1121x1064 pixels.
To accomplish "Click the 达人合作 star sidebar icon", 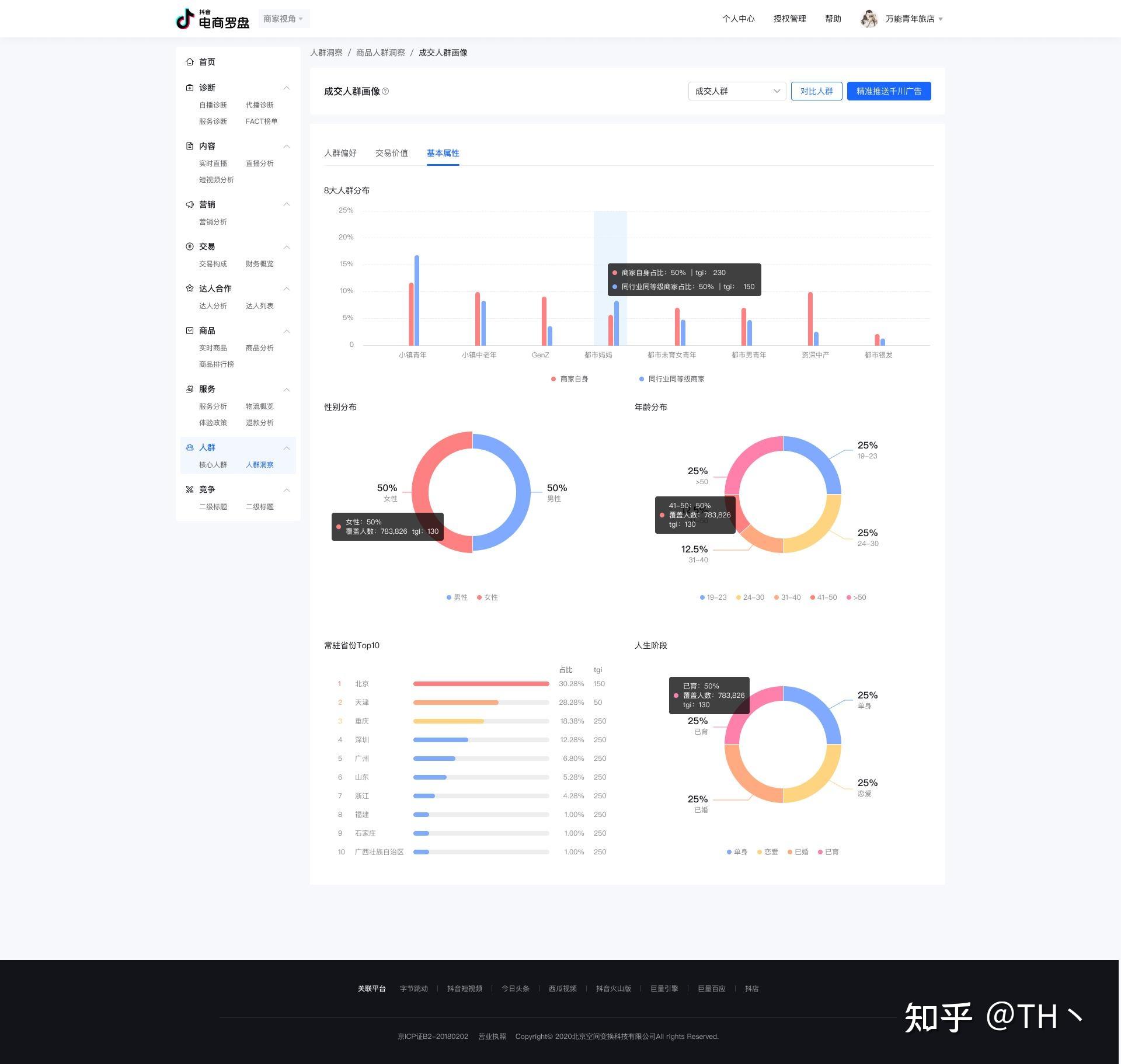I will click(189, 288).
